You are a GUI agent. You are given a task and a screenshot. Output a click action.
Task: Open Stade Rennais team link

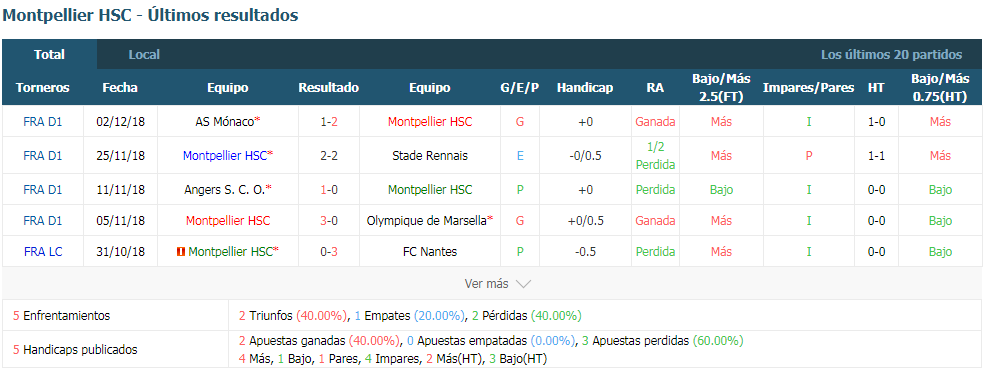tap(430, 155)
